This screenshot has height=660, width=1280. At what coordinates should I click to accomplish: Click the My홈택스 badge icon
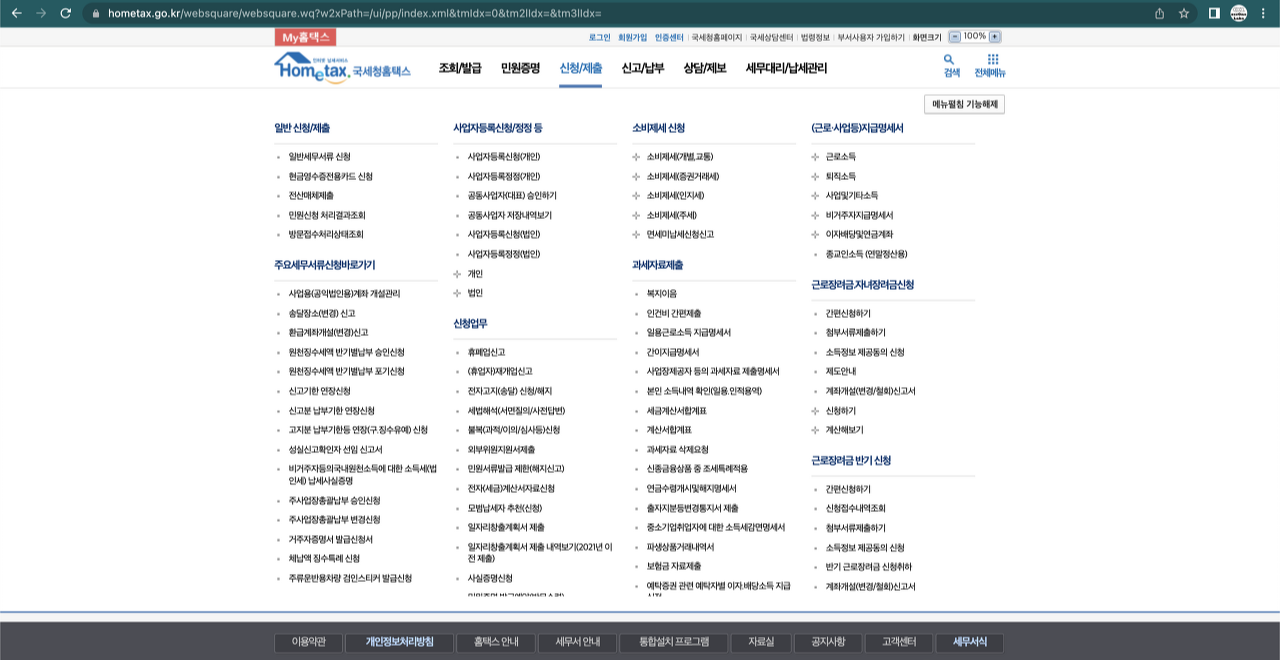304,36
